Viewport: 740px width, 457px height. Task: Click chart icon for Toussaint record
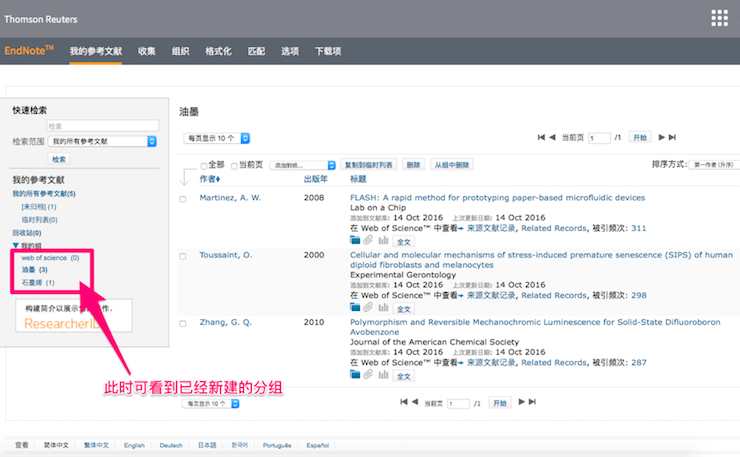383,307
